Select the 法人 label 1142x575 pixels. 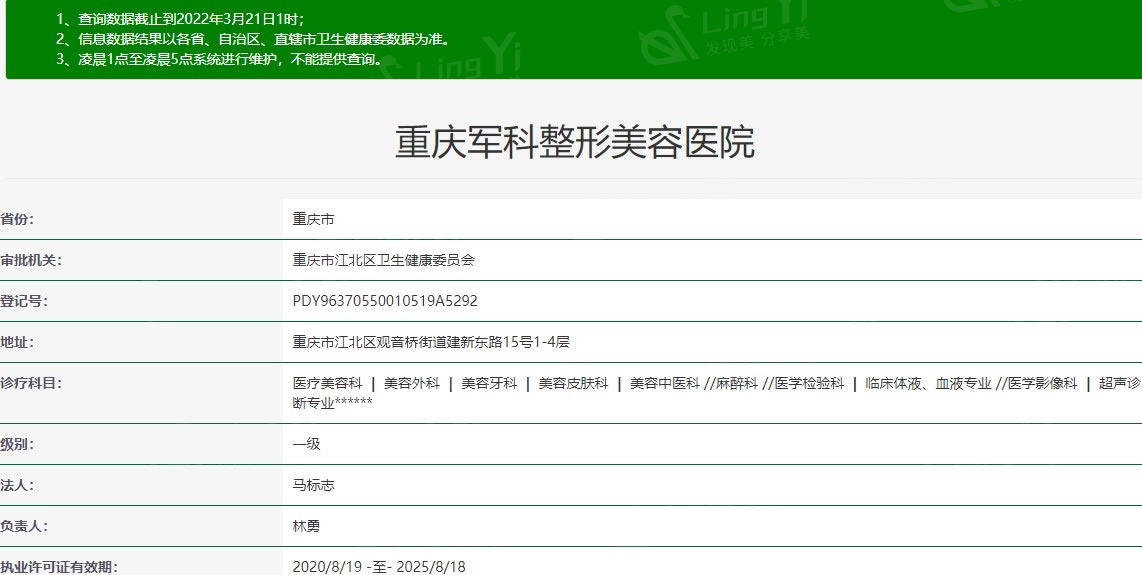(x=17, y=485)
